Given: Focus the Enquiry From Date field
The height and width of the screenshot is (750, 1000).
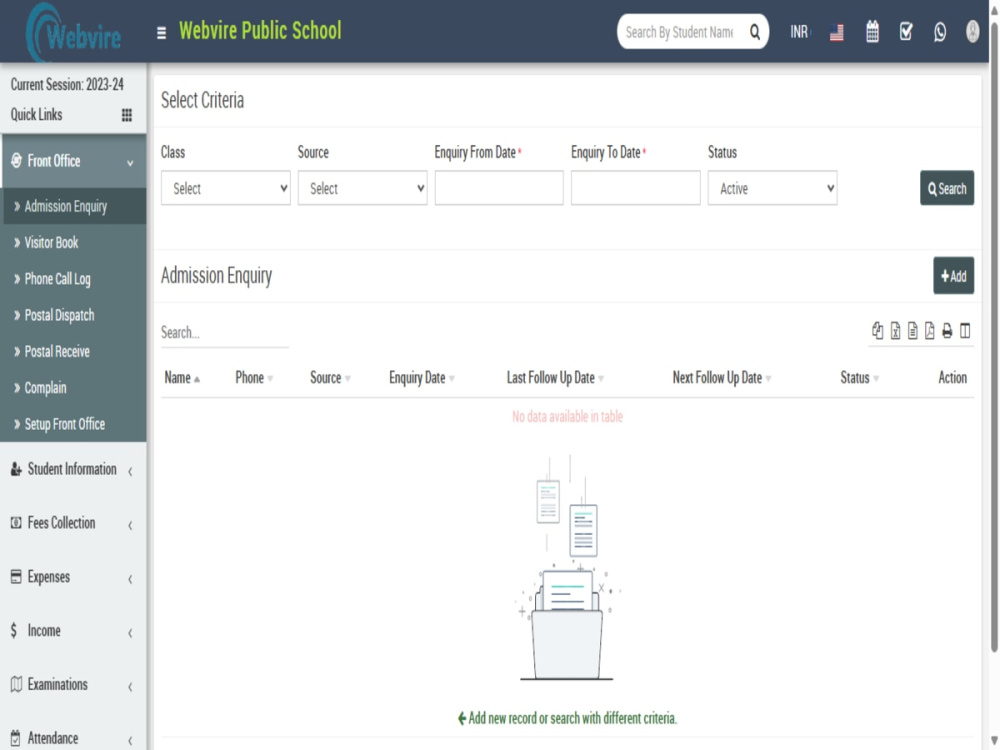Looking at the screenshot, I should (x=499, y=188).
